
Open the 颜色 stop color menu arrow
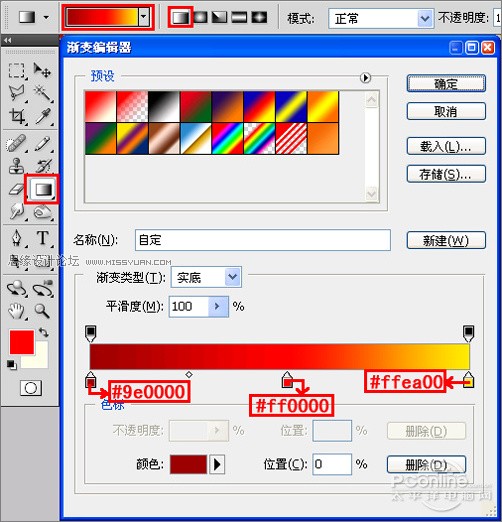(217, 464)
